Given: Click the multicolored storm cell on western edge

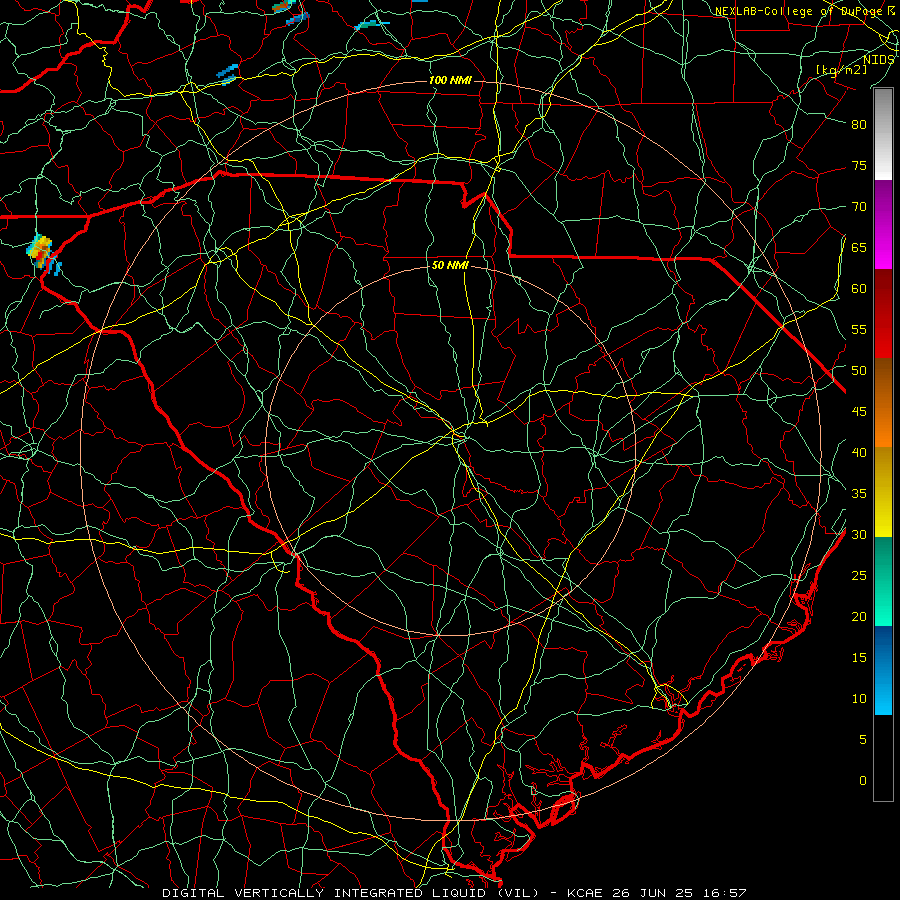Looking at the screenshot, I should 42,254.
